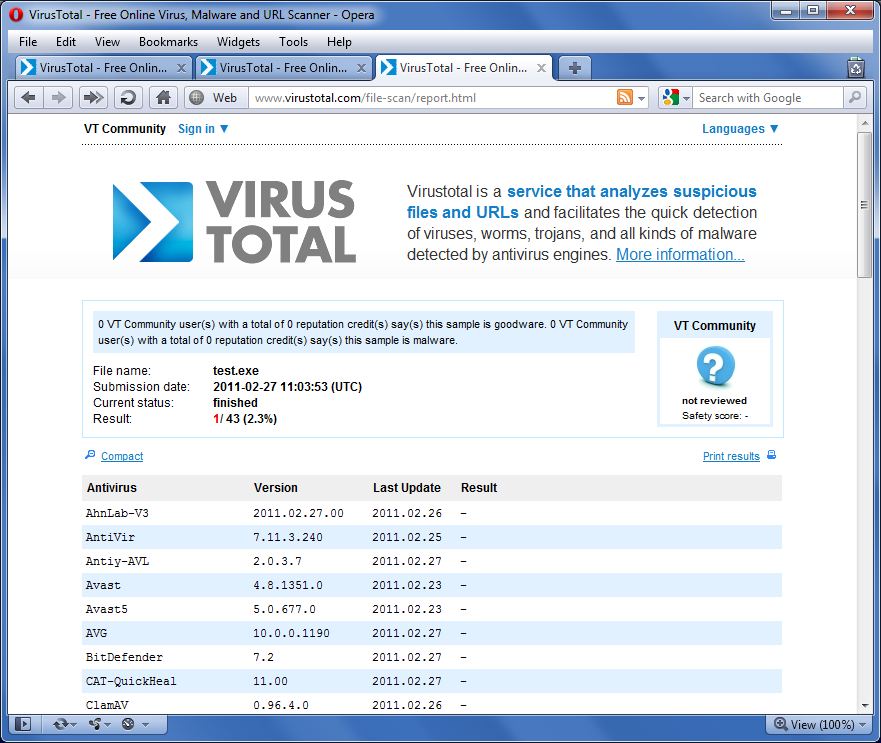The height and width of the screenshot is (743, 881).
Task: Open the Opera Link sync icon
Action: tap(61, 724)
